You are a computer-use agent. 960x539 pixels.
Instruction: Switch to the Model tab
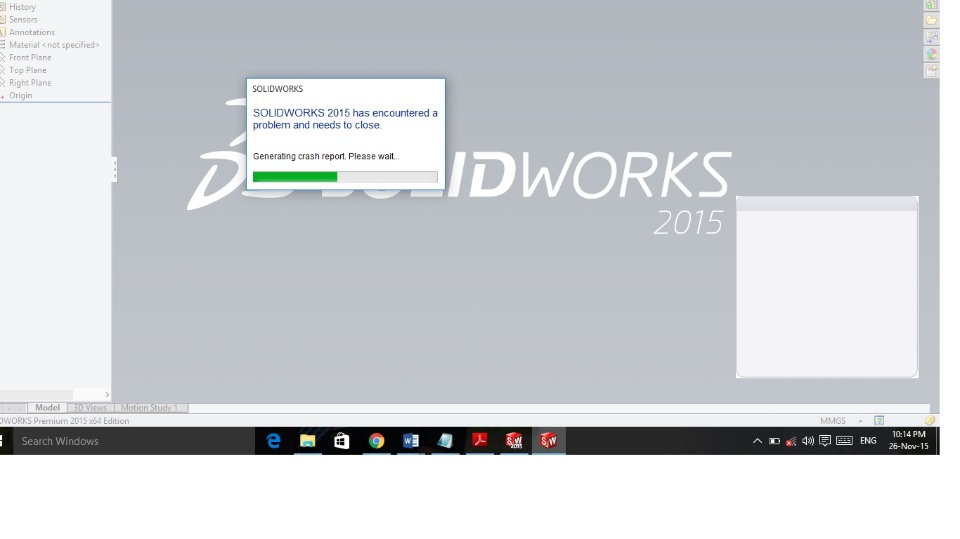[47, 408]
